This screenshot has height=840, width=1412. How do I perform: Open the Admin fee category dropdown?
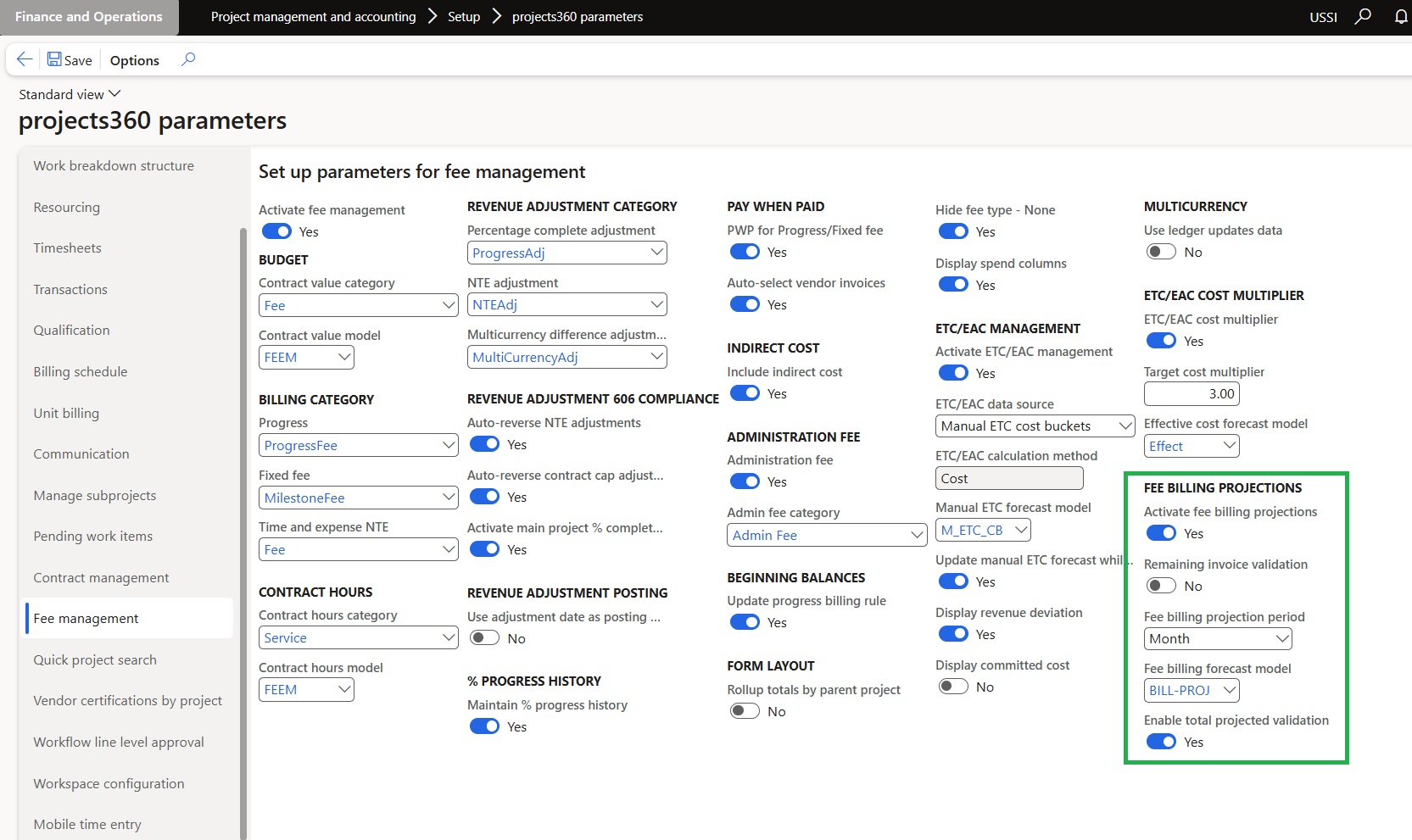coord(916,535)
